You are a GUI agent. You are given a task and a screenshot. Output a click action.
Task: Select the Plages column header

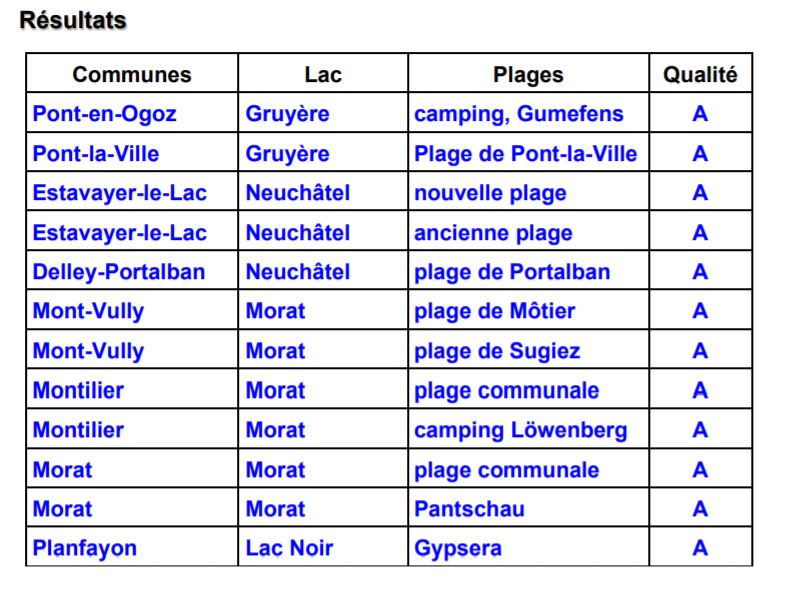click(528, 75)
